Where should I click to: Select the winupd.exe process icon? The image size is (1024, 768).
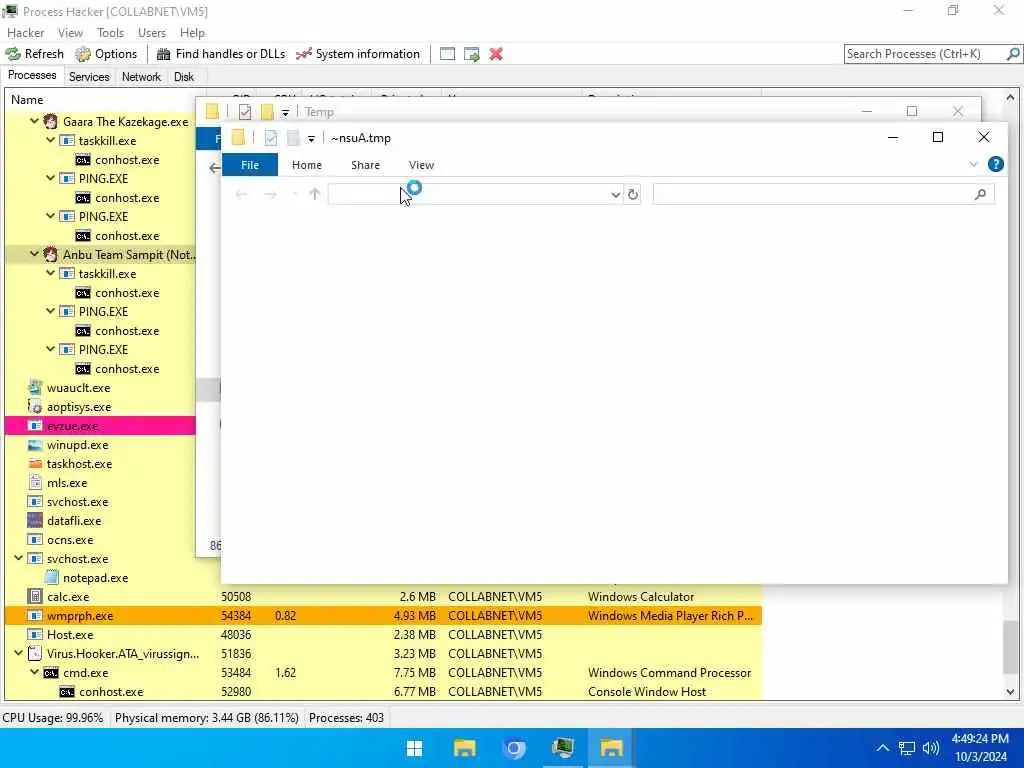point(35,445)
